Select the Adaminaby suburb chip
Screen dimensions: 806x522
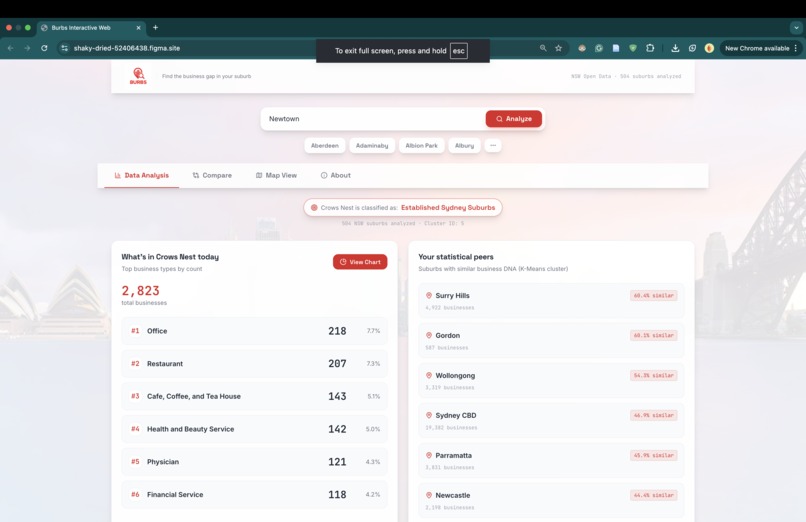tap(372, 146)
